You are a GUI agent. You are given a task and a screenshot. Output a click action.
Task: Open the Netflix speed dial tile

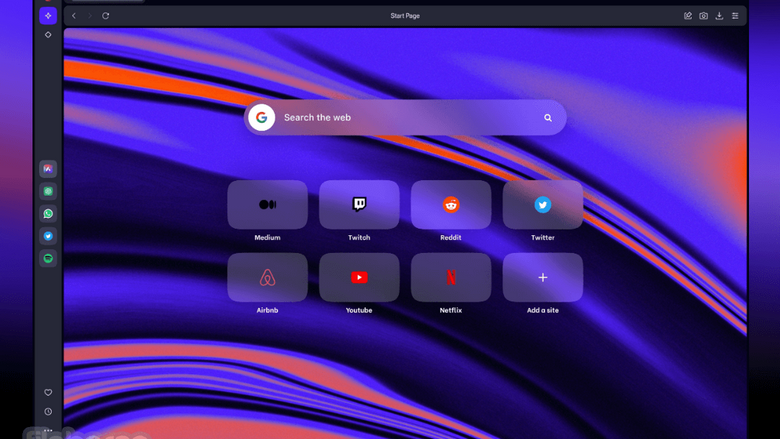tap(451, 278)
